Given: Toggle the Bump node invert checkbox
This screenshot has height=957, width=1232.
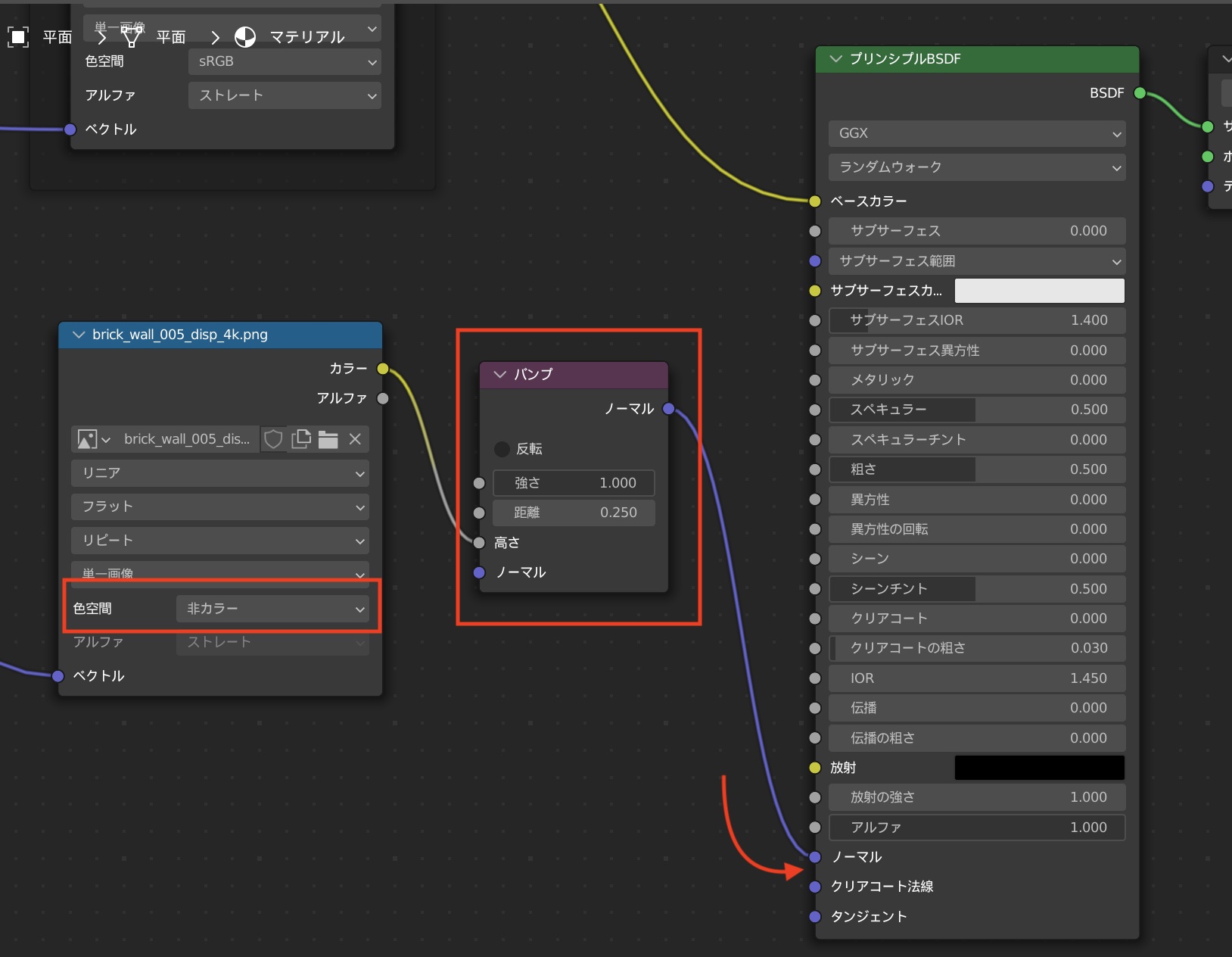Looking at the screenshot, I should click(502, 449).
